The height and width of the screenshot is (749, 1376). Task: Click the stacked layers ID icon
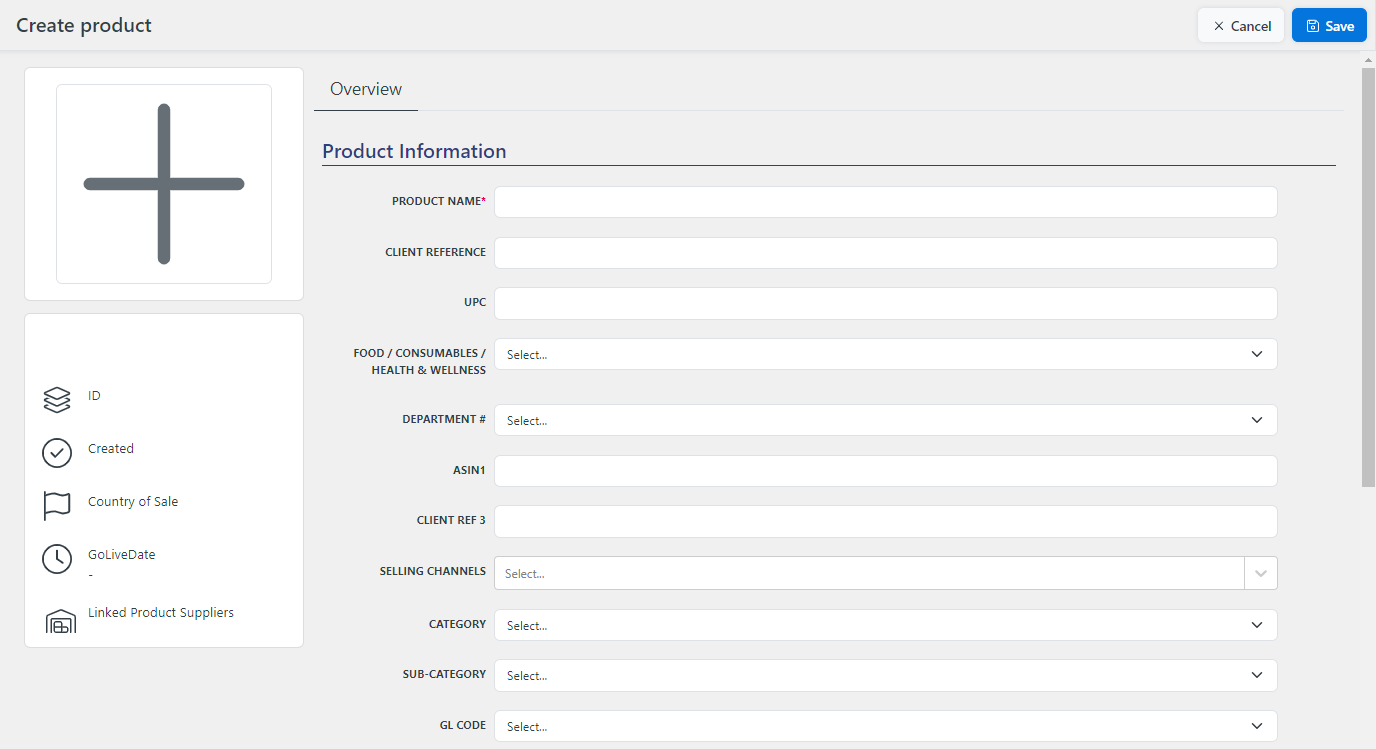57,400
